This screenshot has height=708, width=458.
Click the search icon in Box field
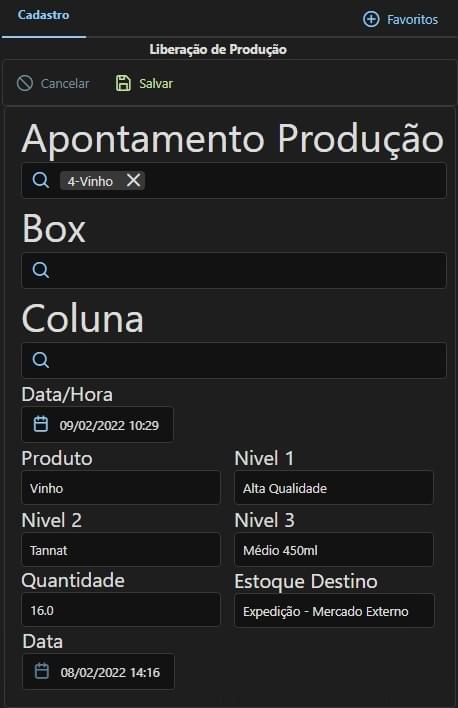pos(41,270)
